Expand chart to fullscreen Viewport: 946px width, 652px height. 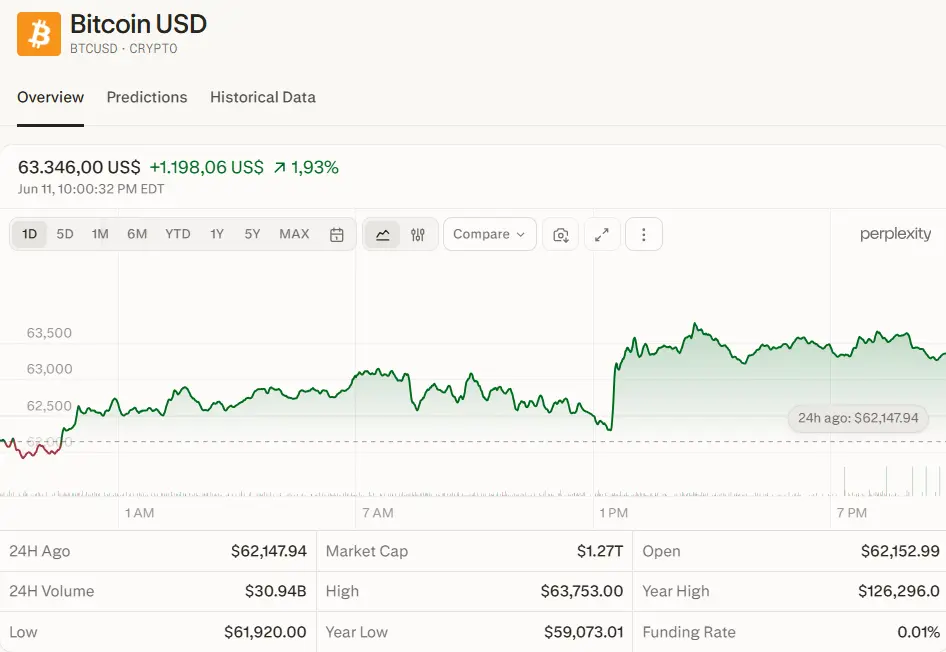pos(602,235)
